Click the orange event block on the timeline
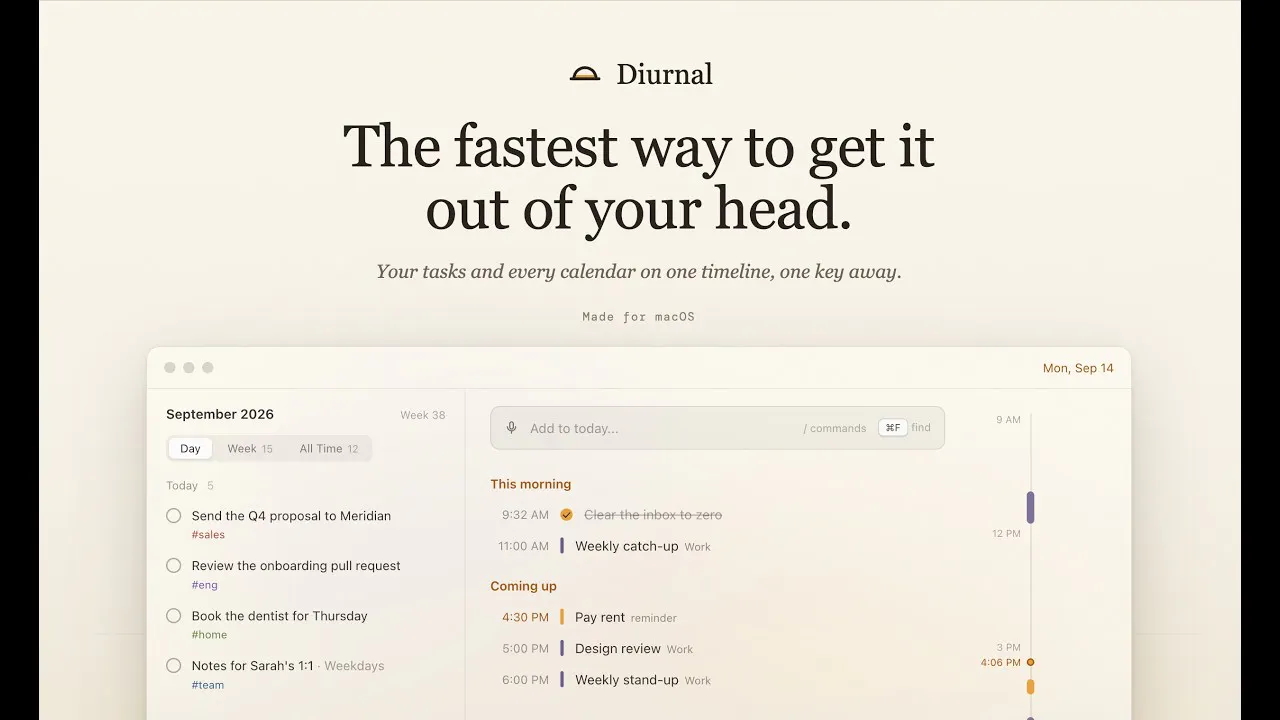 click(1030, 687)
